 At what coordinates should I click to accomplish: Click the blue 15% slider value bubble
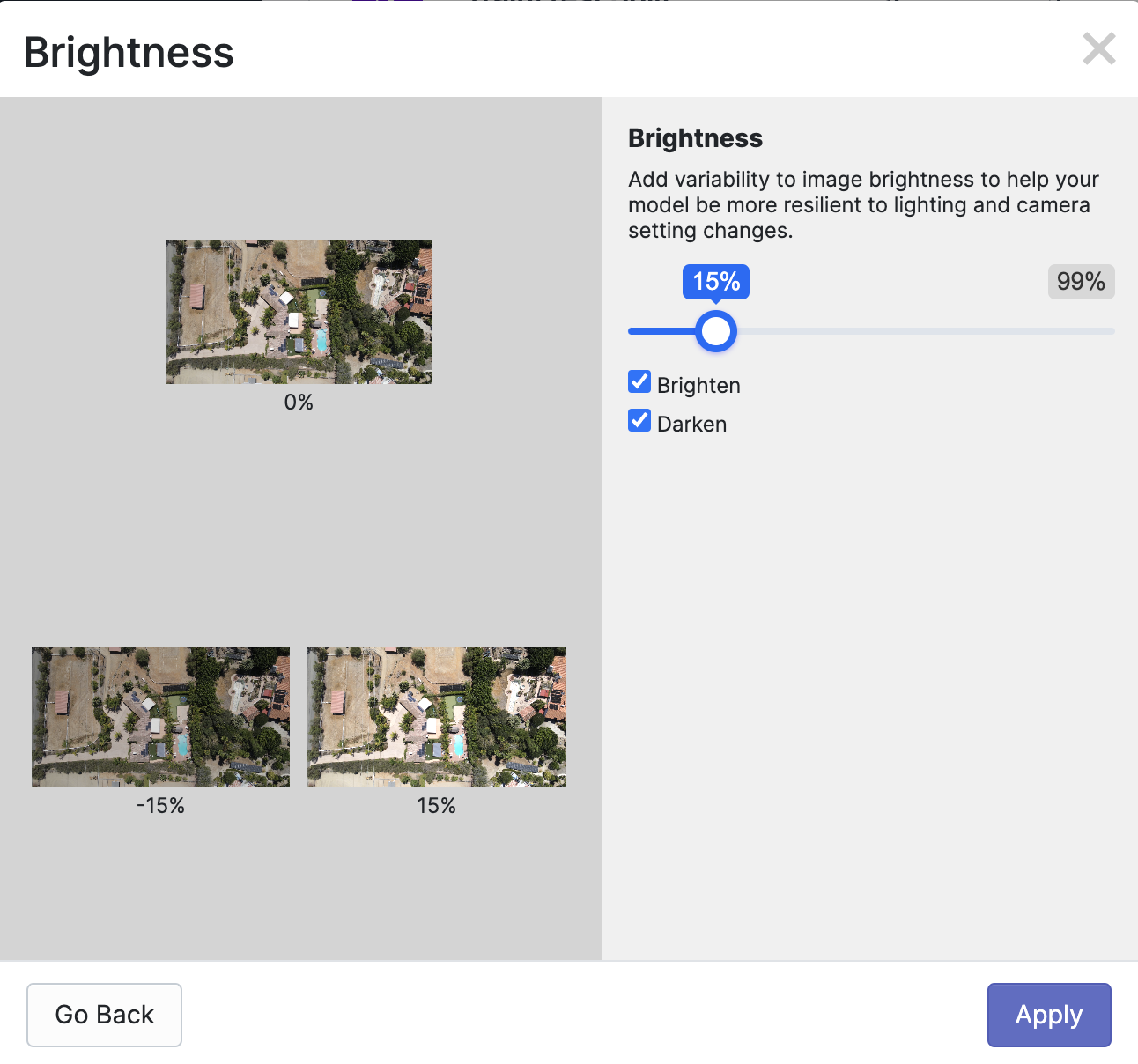click(x=716, y=282)
